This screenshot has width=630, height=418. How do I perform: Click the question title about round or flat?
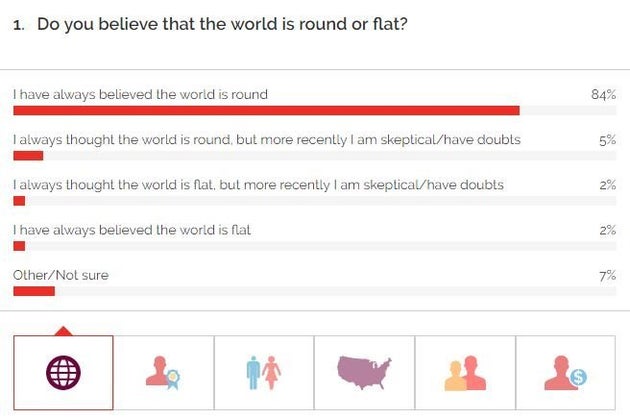222,23
